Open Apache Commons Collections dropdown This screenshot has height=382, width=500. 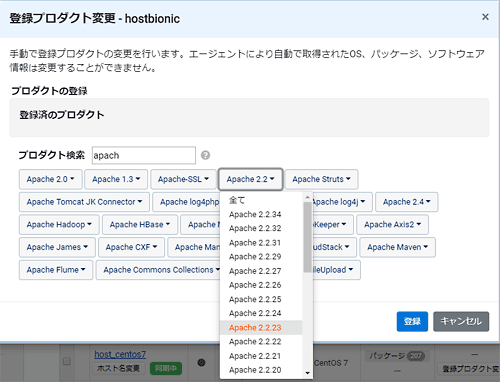159,270
